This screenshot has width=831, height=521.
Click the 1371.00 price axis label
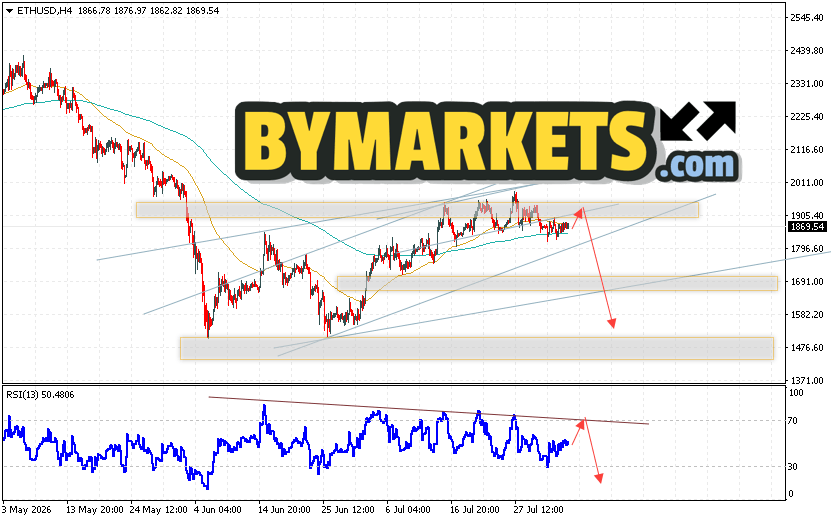(x=807, y=381)
